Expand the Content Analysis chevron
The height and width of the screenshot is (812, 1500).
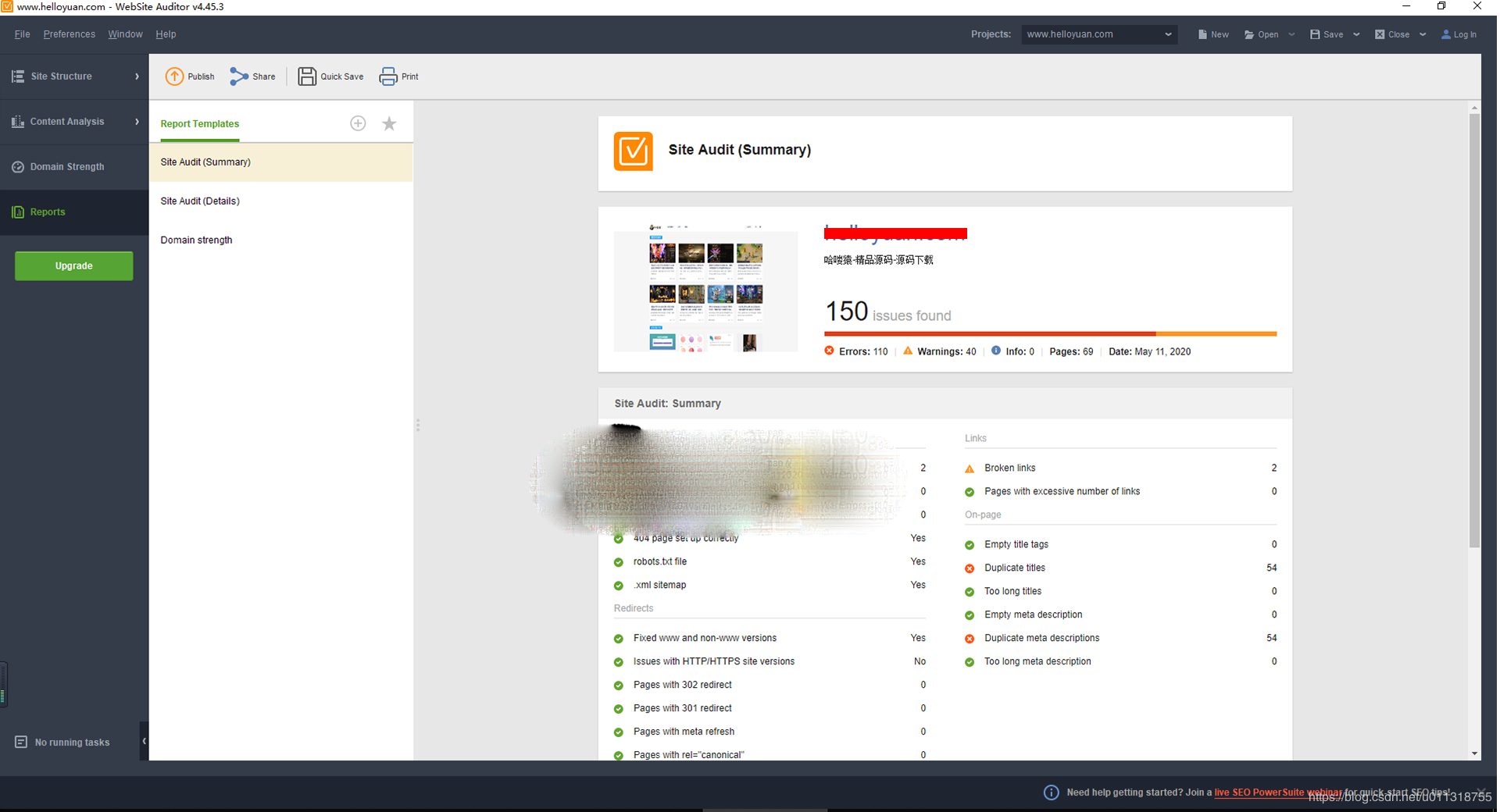[137, 122]
